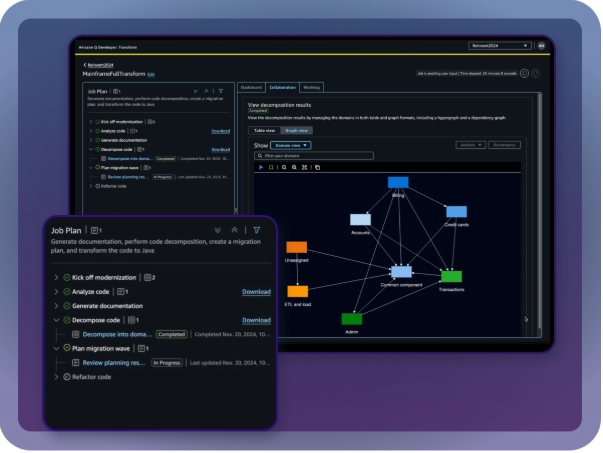Select the pointer tool in graph toolbar
The height and width of the screenshot is (453, 603).
coord(261,167)
